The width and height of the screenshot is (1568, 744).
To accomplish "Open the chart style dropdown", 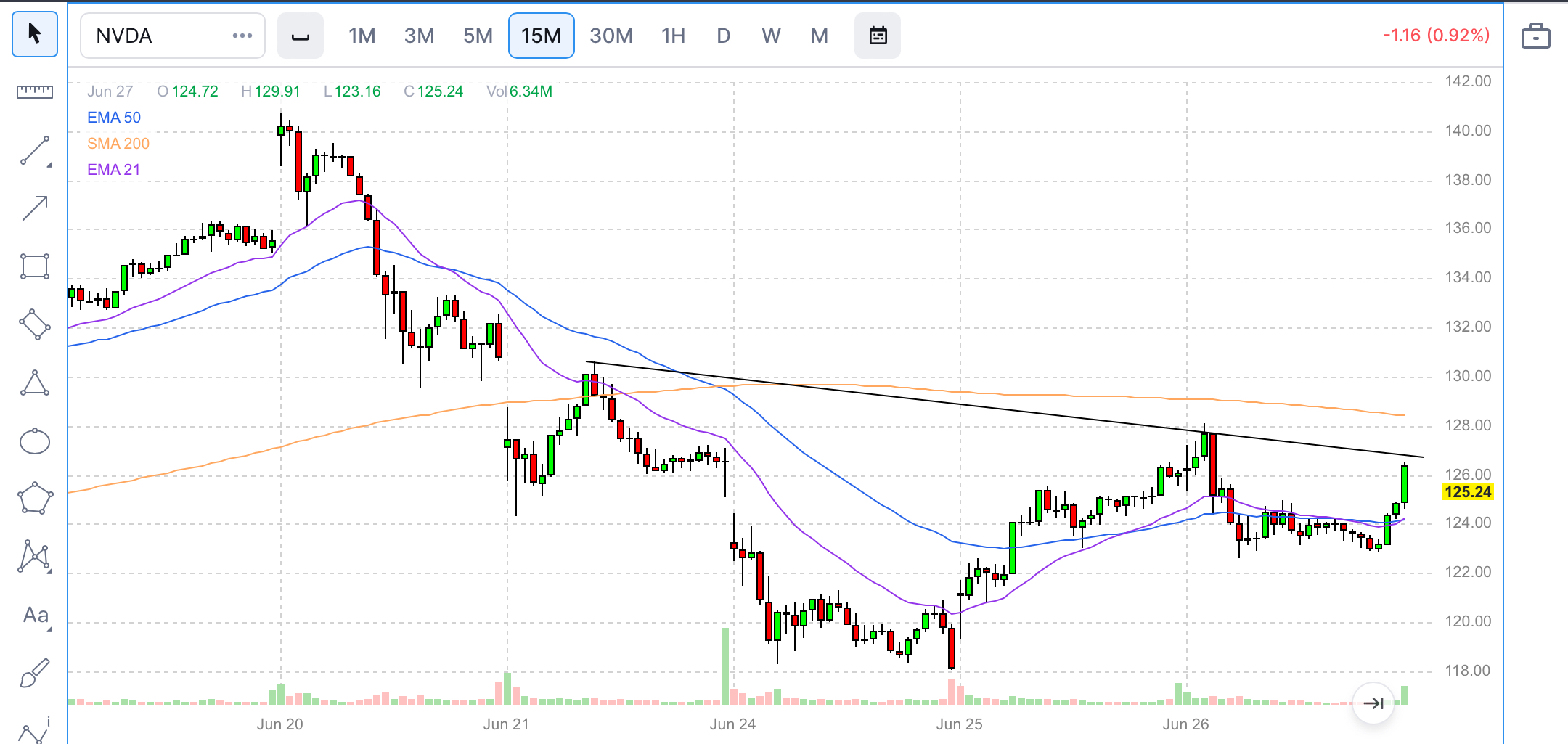I will point(300,35).
